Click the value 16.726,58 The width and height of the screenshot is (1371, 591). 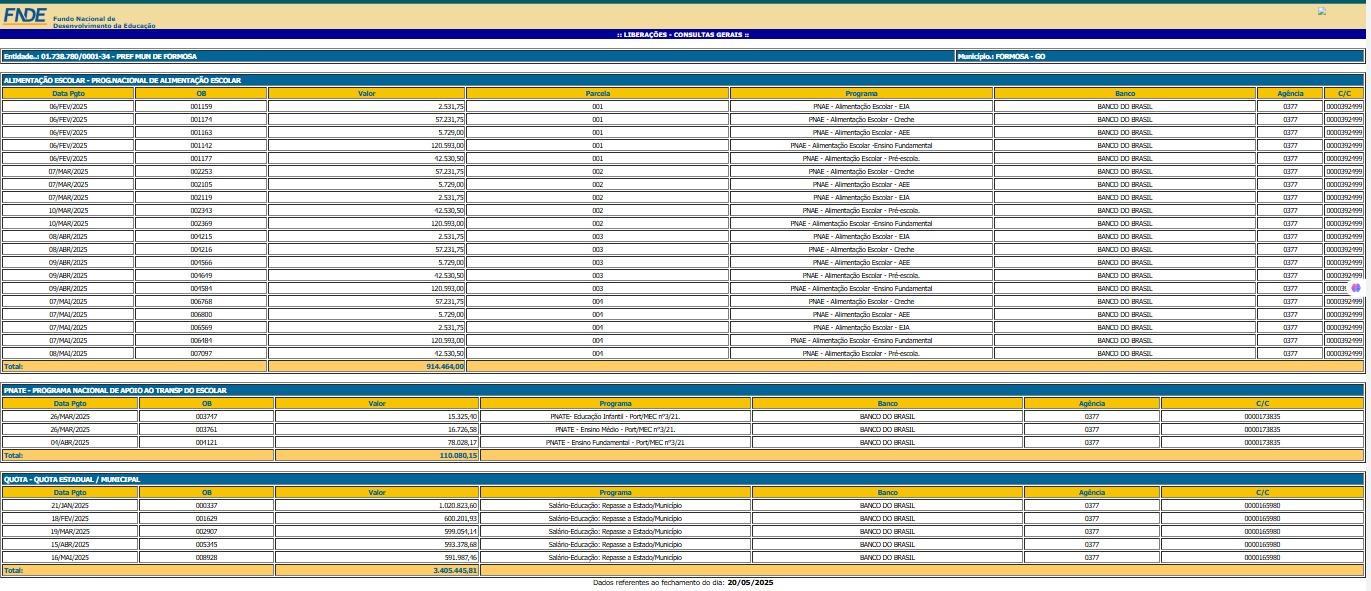[x=462, y=429]
